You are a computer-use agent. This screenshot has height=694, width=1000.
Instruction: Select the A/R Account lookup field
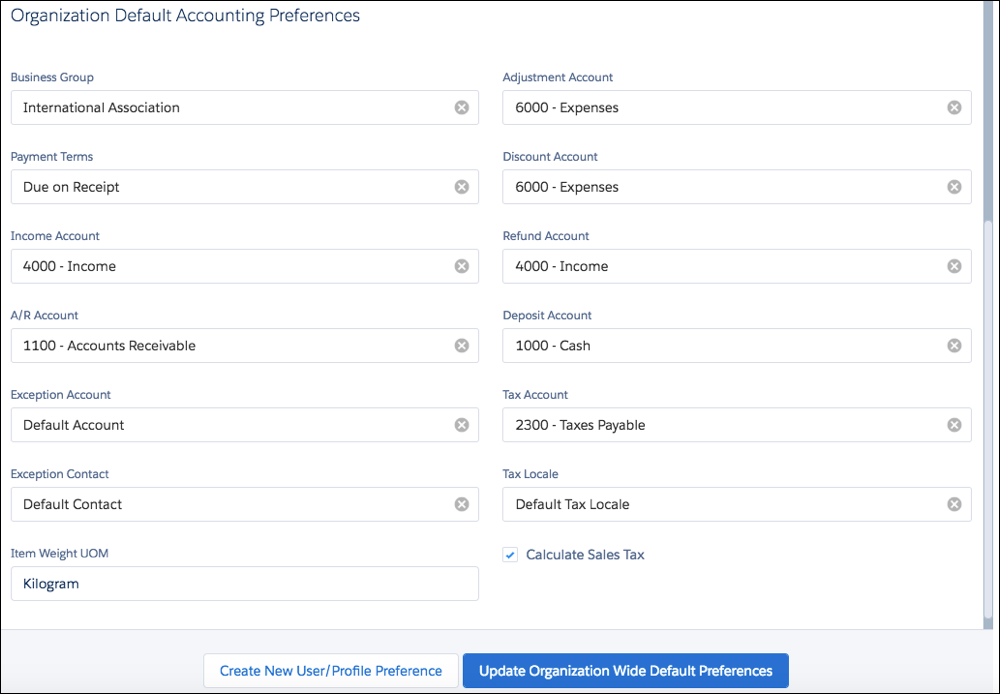(x=245, y=346)
